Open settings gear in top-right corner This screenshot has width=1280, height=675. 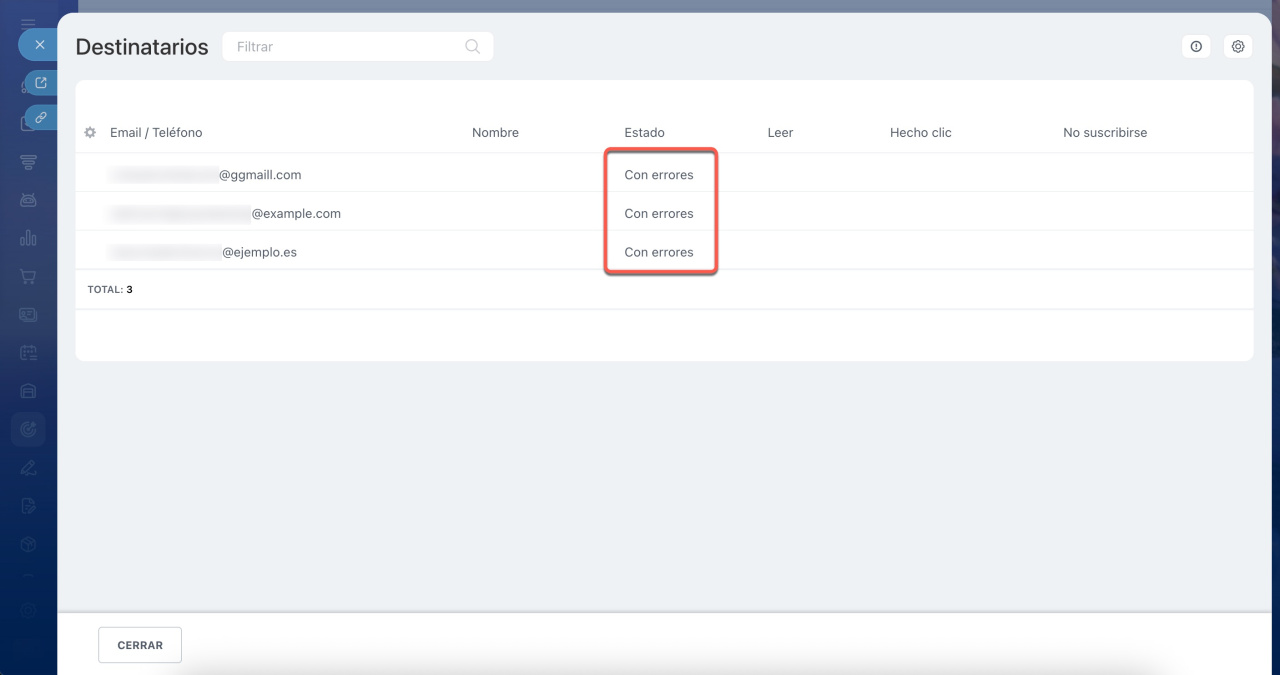1238,47
